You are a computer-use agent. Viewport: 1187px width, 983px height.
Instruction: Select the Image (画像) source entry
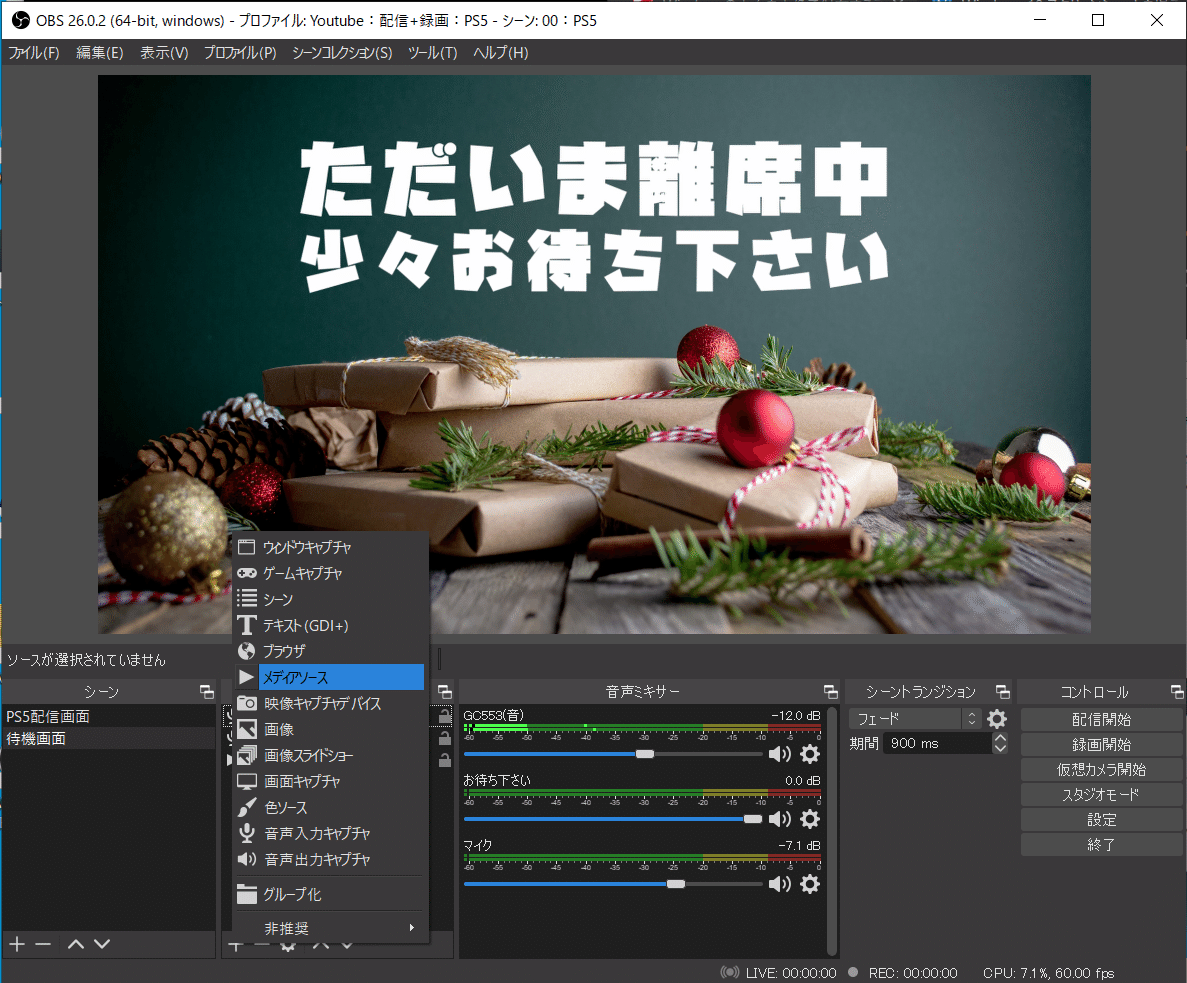[330, 729]
